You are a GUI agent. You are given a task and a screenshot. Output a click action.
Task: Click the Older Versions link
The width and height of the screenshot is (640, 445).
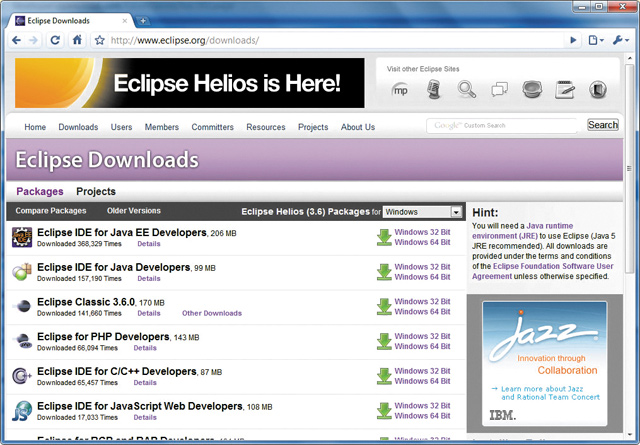tap(134, 211)
